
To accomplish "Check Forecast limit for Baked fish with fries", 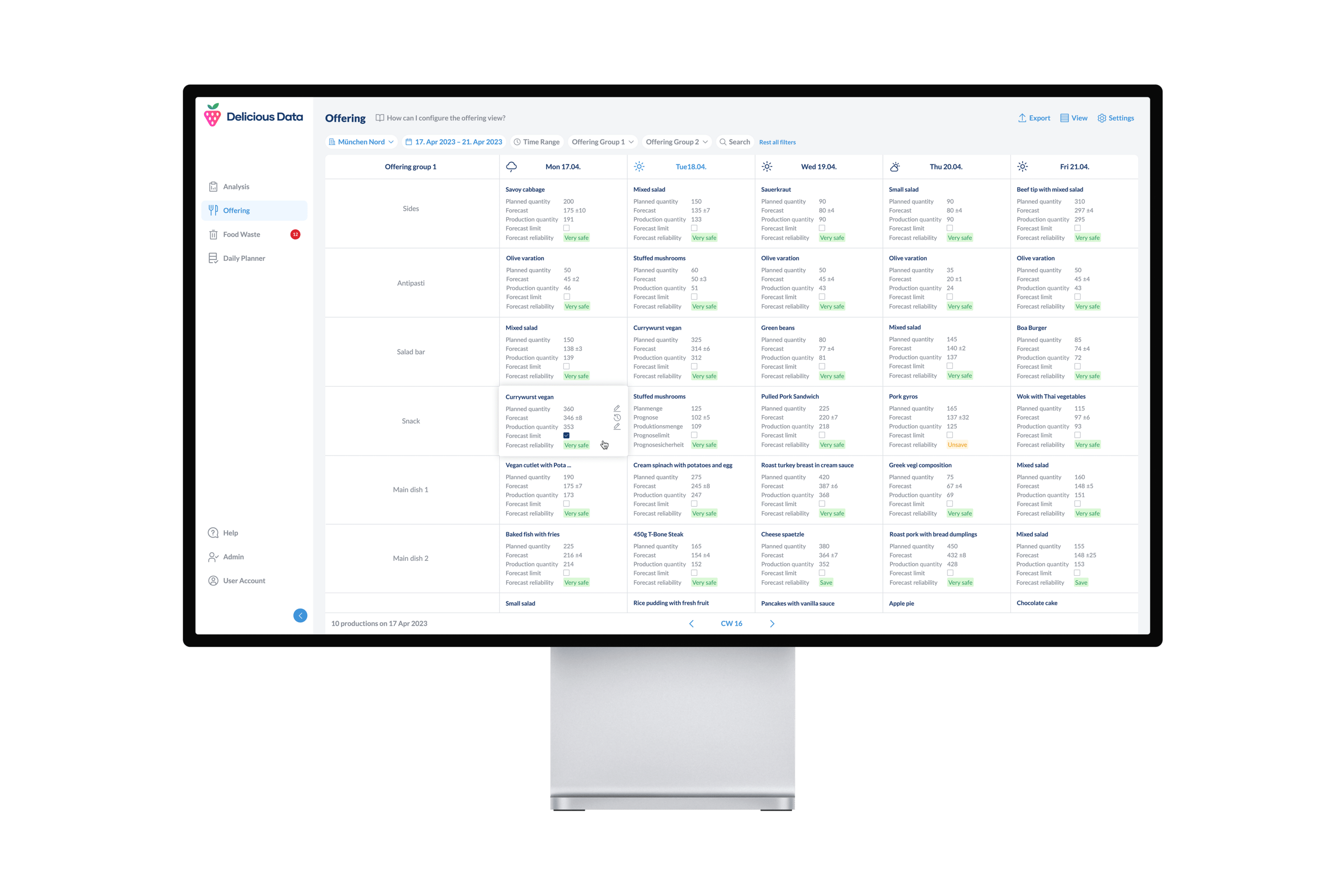I will [566, 573].
